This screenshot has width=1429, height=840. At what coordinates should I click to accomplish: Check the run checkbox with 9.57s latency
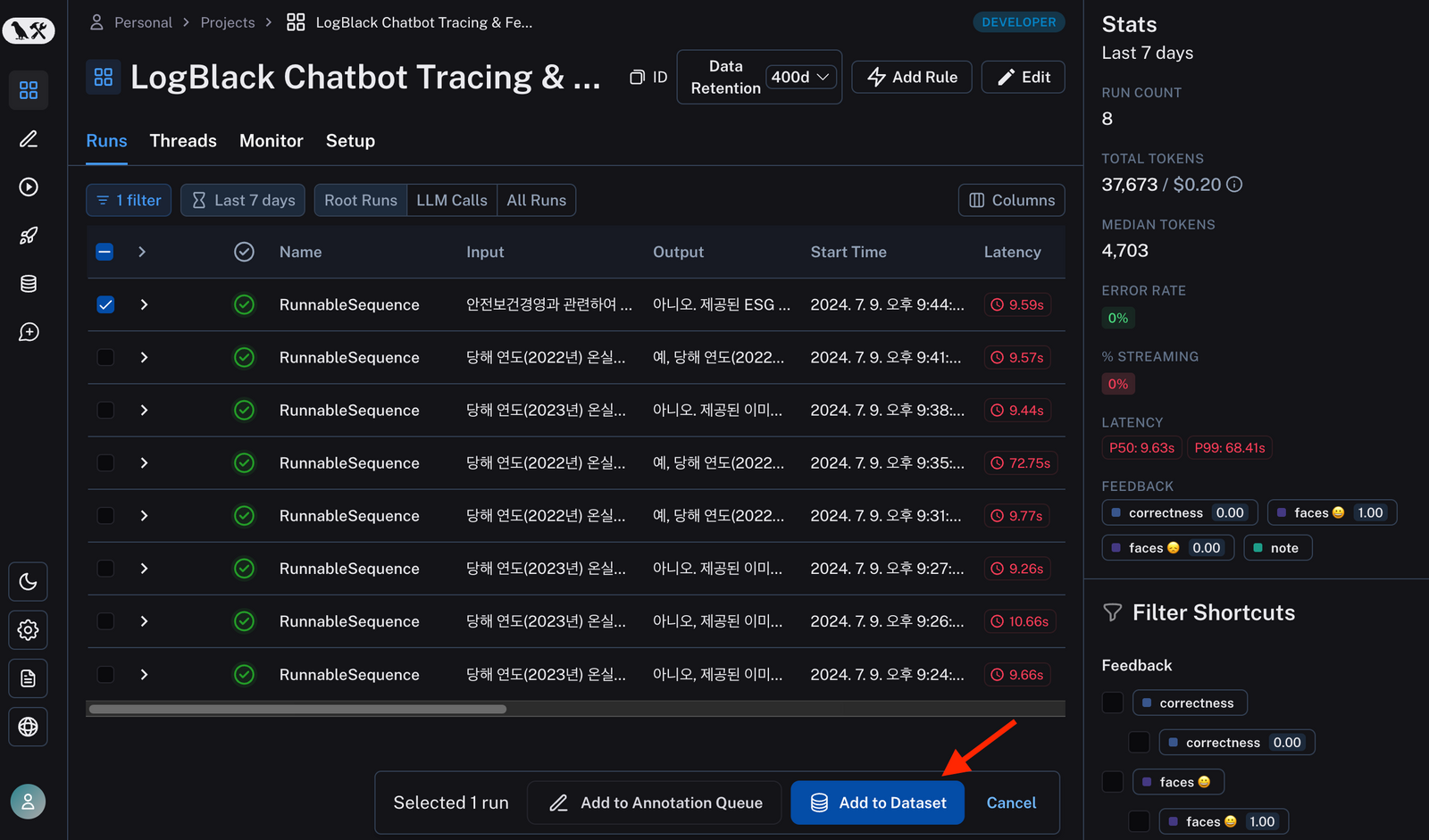pos(104,357)
